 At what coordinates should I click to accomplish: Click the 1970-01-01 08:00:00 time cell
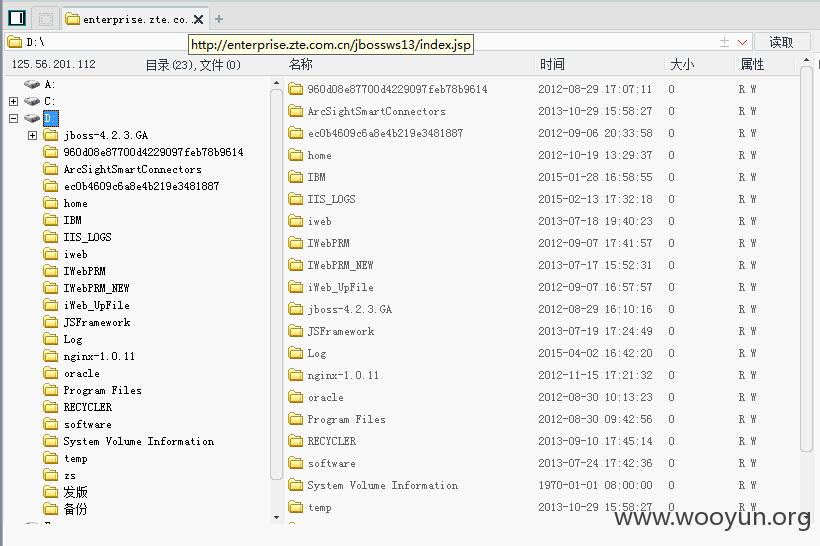(x=595, y=485)
